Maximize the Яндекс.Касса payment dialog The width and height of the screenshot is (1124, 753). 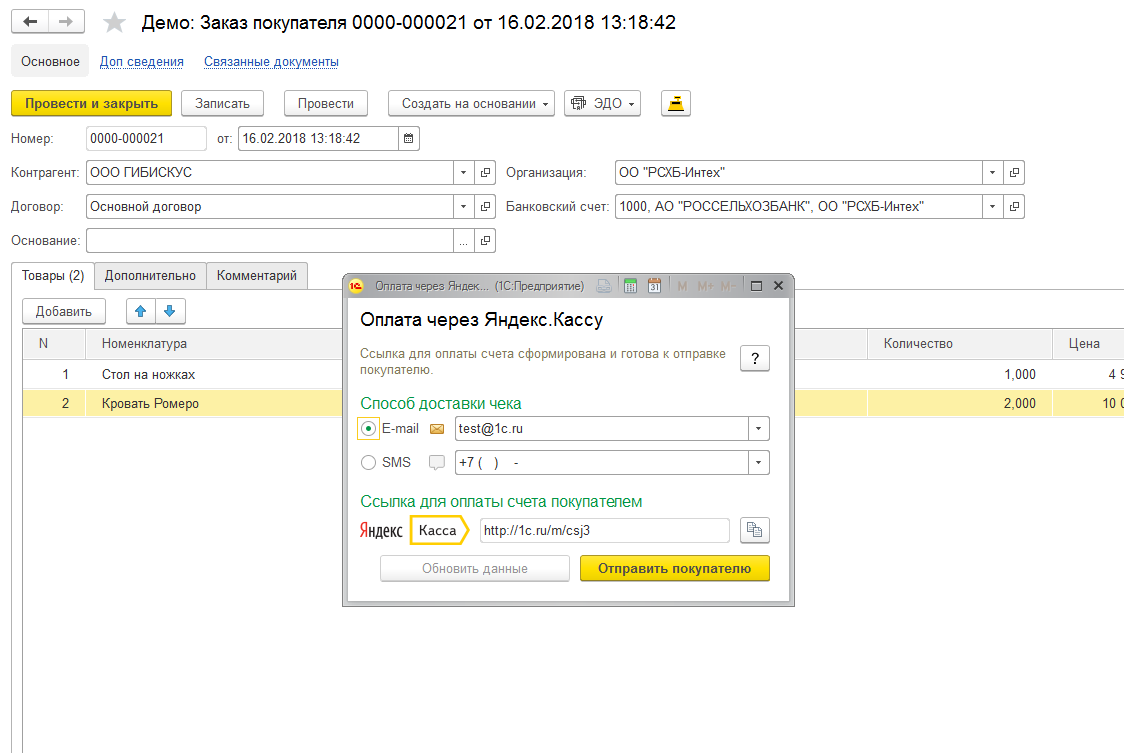coord(756,286)
